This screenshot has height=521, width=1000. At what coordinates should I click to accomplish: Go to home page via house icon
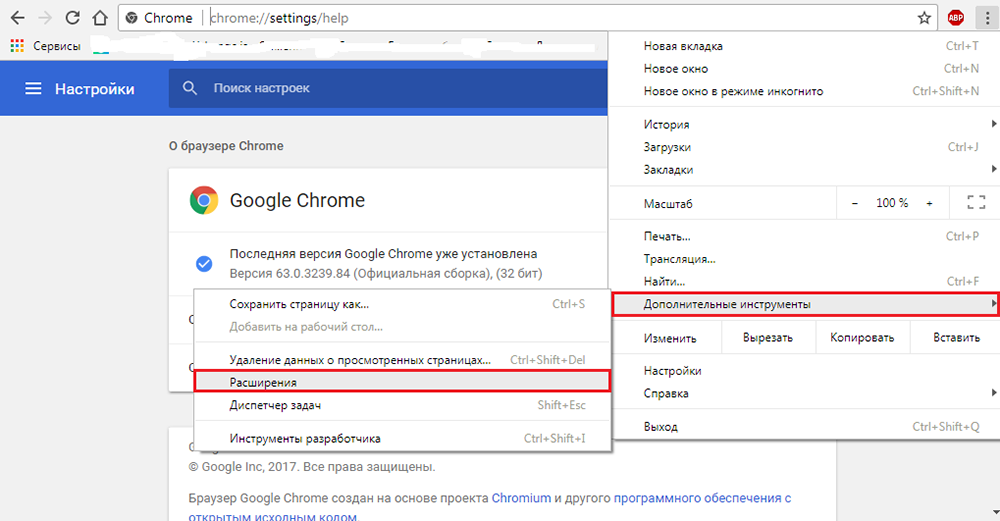(99, 17)
